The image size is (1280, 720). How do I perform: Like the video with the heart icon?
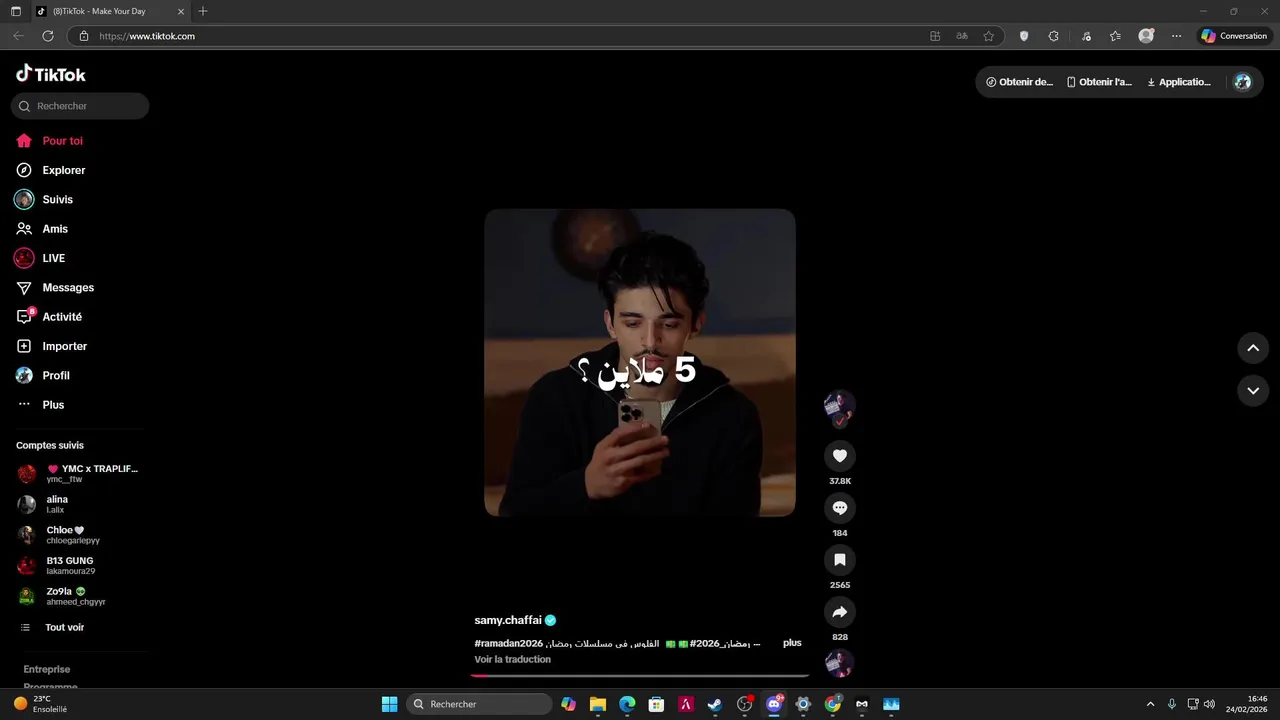(x=840, y=456)
